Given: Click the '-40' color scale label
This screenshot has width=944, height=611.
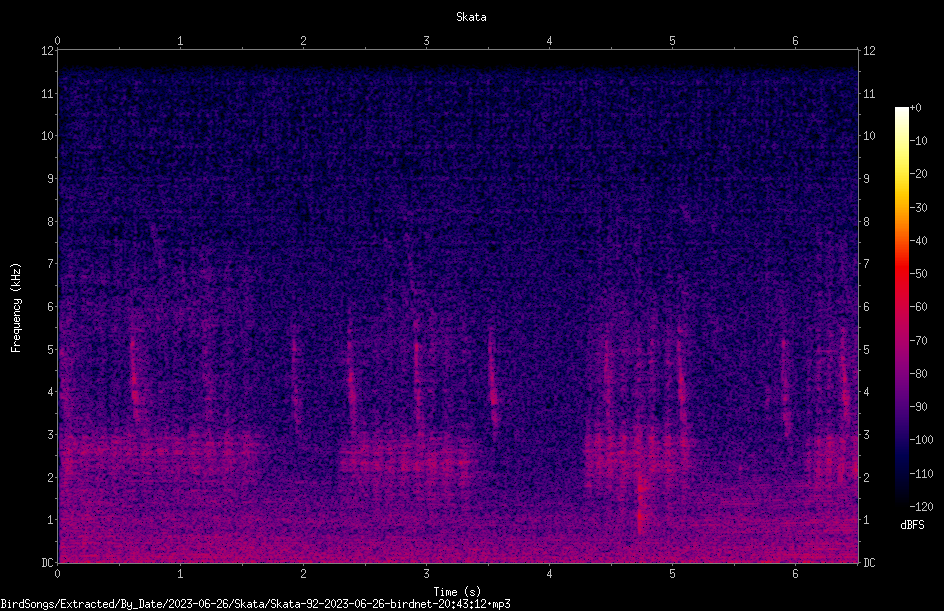Looking at the screenshot, I should [x=918, y=241].
